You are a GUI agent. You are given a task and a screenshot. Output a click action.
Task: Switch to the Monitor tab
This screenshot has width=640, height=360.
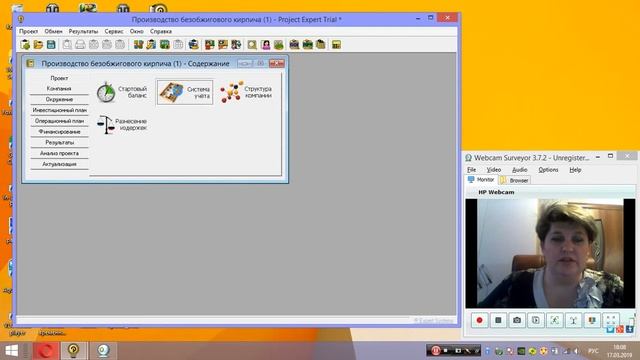click(481, 180)
